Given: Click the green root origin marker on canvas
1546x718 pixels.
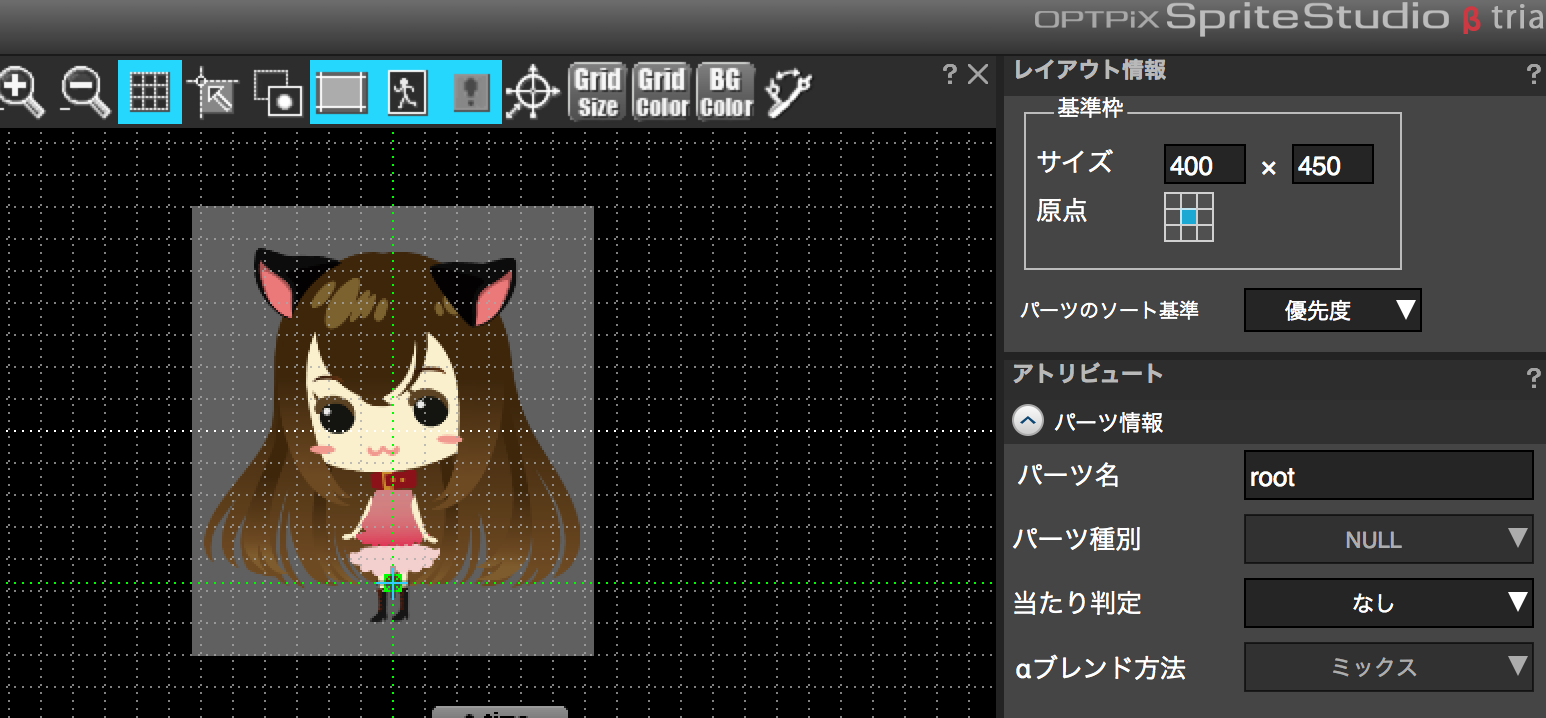Looking at the screenshot, I should 392,582.
